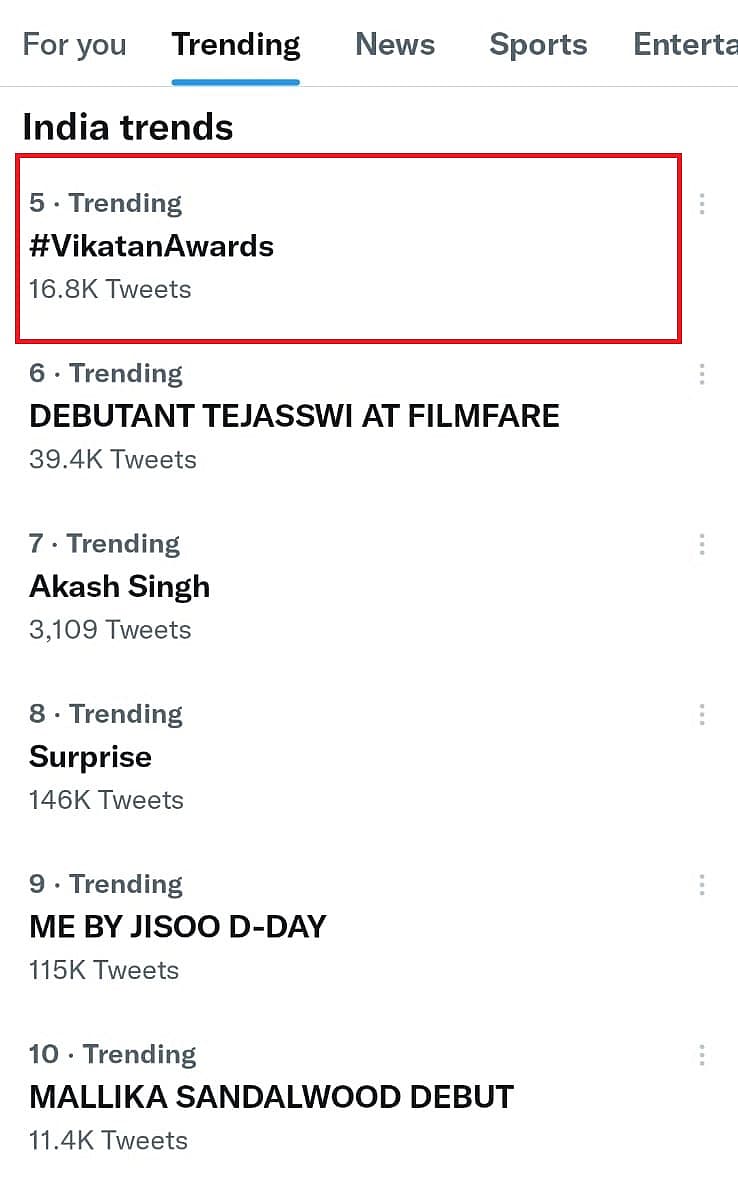
Task: Open the #VikatanAwards hashtag trend
Action: click(152, 246)
